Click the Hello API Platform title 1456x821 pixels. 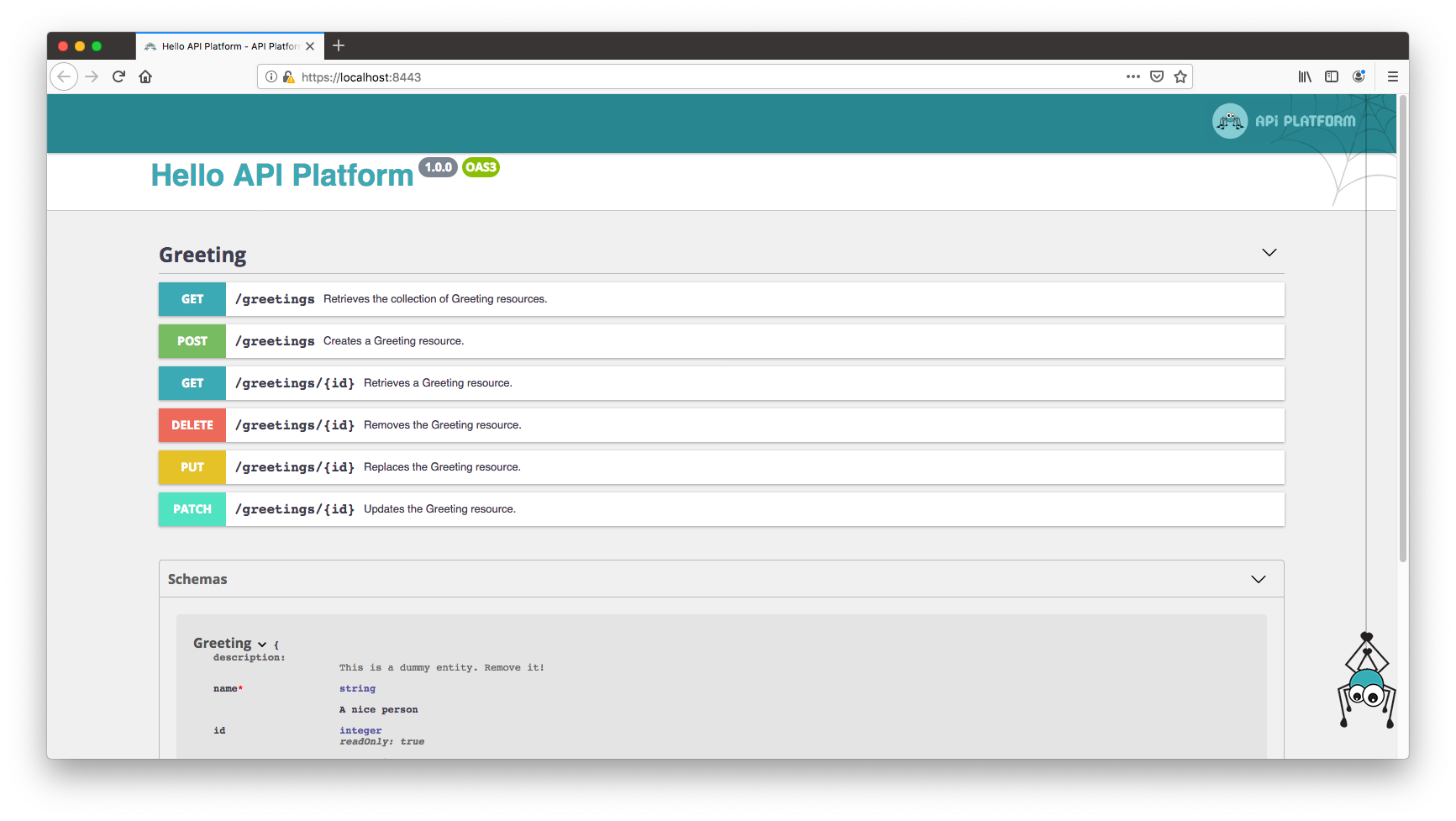[x=282, y=175]
